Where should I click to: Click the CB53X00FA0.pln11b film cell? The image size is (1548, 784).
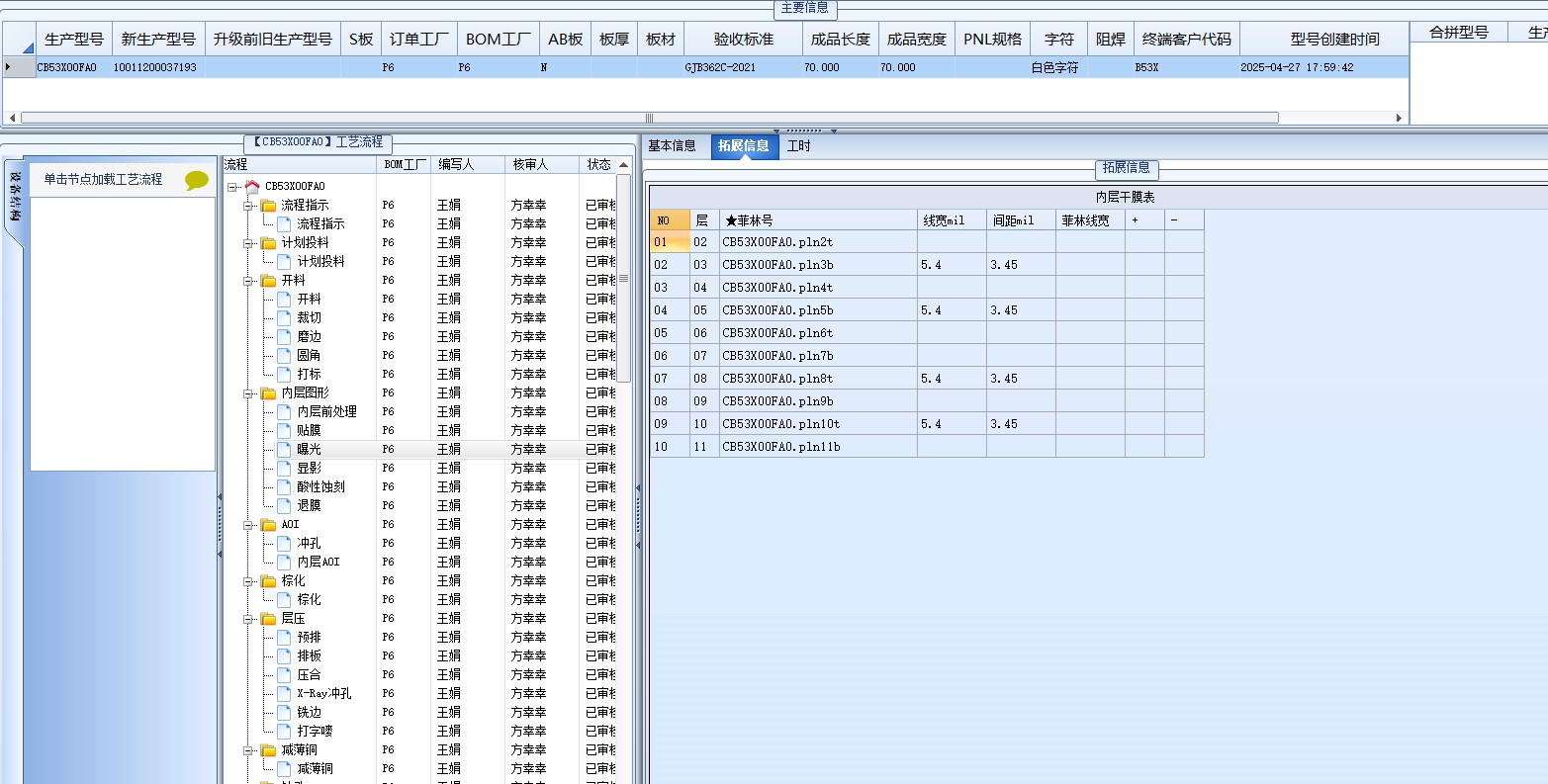[x=818, y=447]
